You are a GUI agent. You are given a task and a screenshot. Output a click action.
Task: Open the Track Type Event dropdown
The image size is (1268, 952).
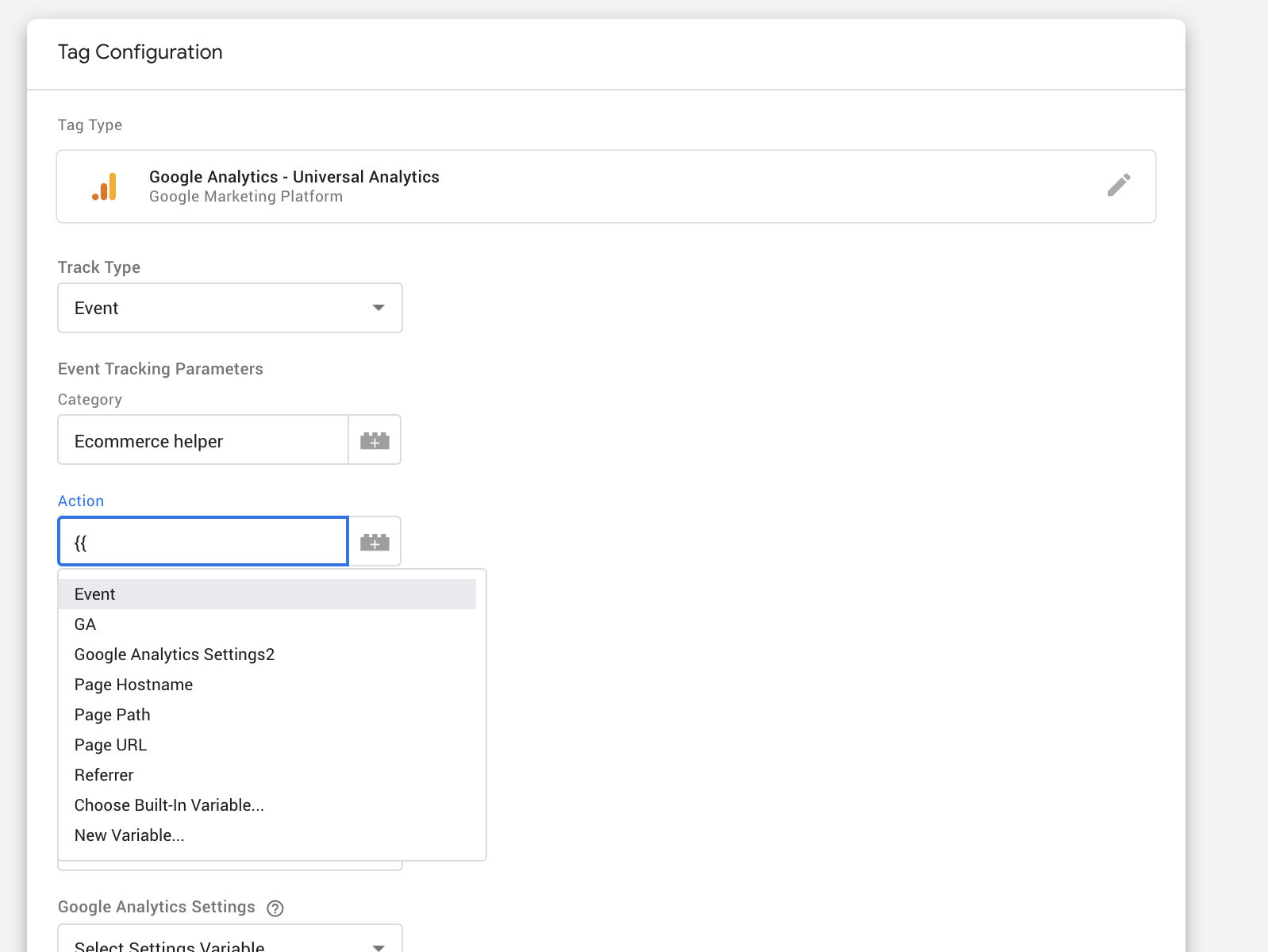(230, 308)
